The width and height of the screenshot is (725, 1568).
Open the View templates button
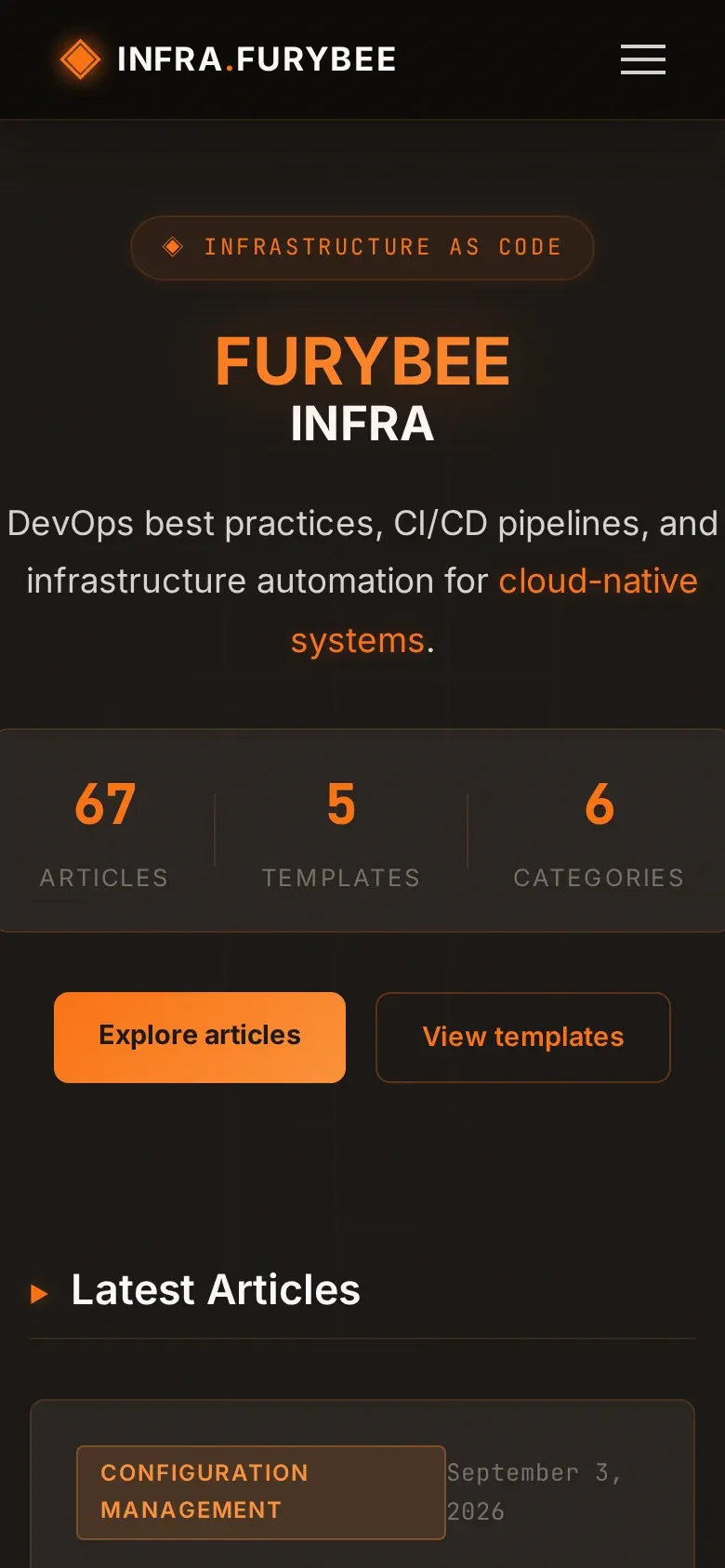523,1037
